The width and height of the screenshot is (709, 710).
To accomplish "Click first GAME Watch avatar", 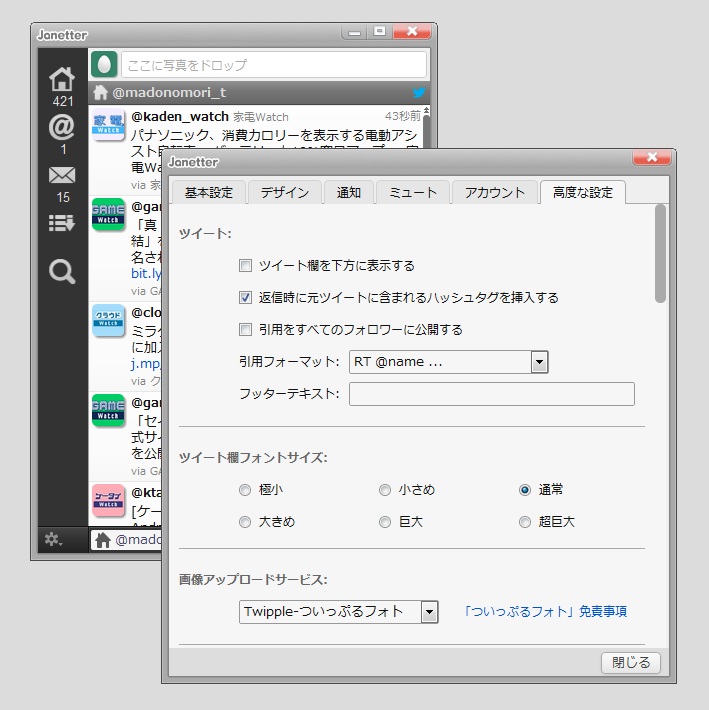I will [x=108, y=214].
